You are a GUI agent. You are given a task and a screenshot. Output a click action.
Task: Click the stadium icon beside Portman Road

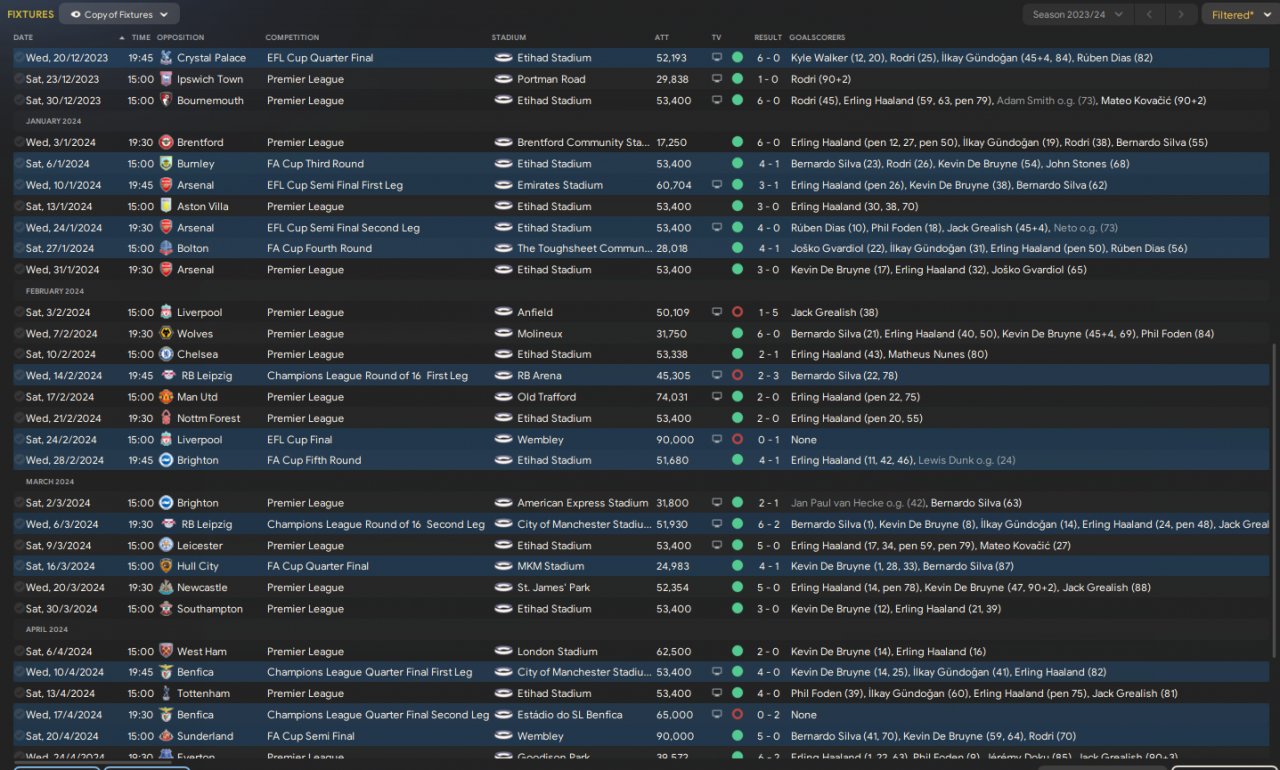coord(503,79)
